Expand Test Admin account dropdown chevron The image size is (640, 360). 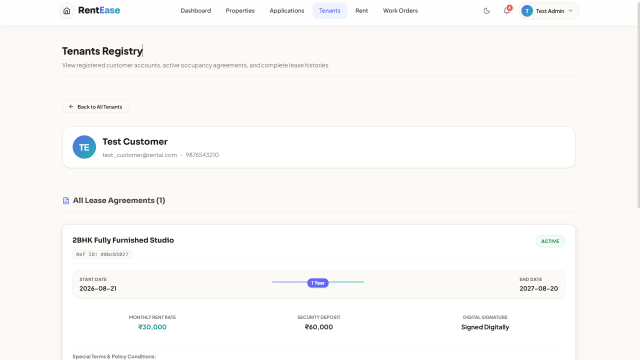(571, 11)
